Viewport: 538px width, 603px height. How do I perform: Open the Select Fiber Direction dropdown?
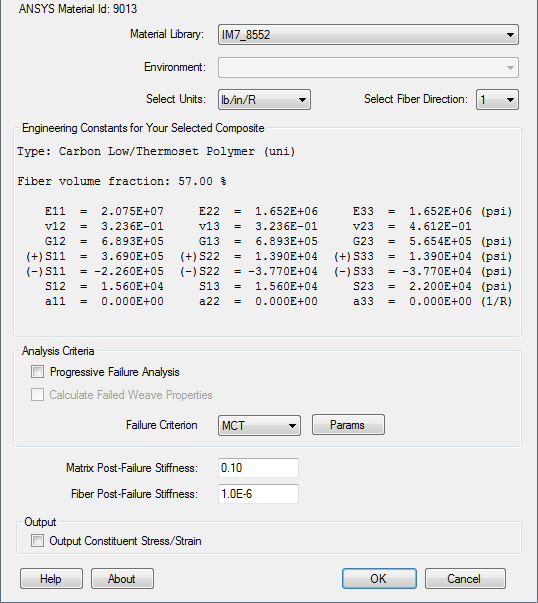pyautogui.click(x=497, y=100)
